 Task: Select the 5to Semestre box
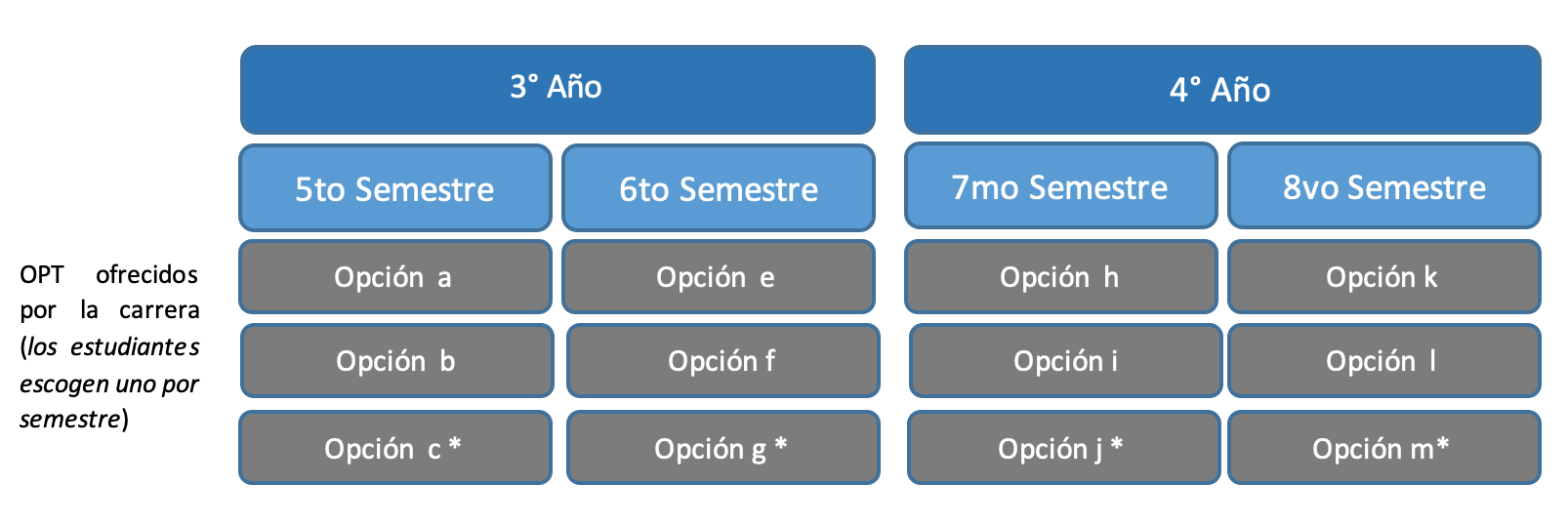point(395,187)
